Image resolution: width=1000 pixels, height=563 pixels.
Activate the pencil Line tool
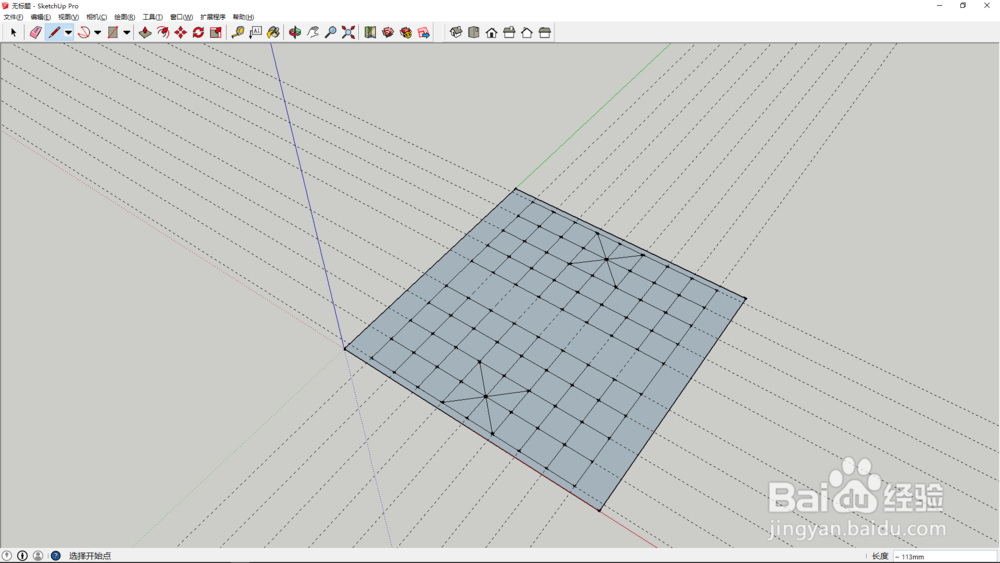coord(54,33)
